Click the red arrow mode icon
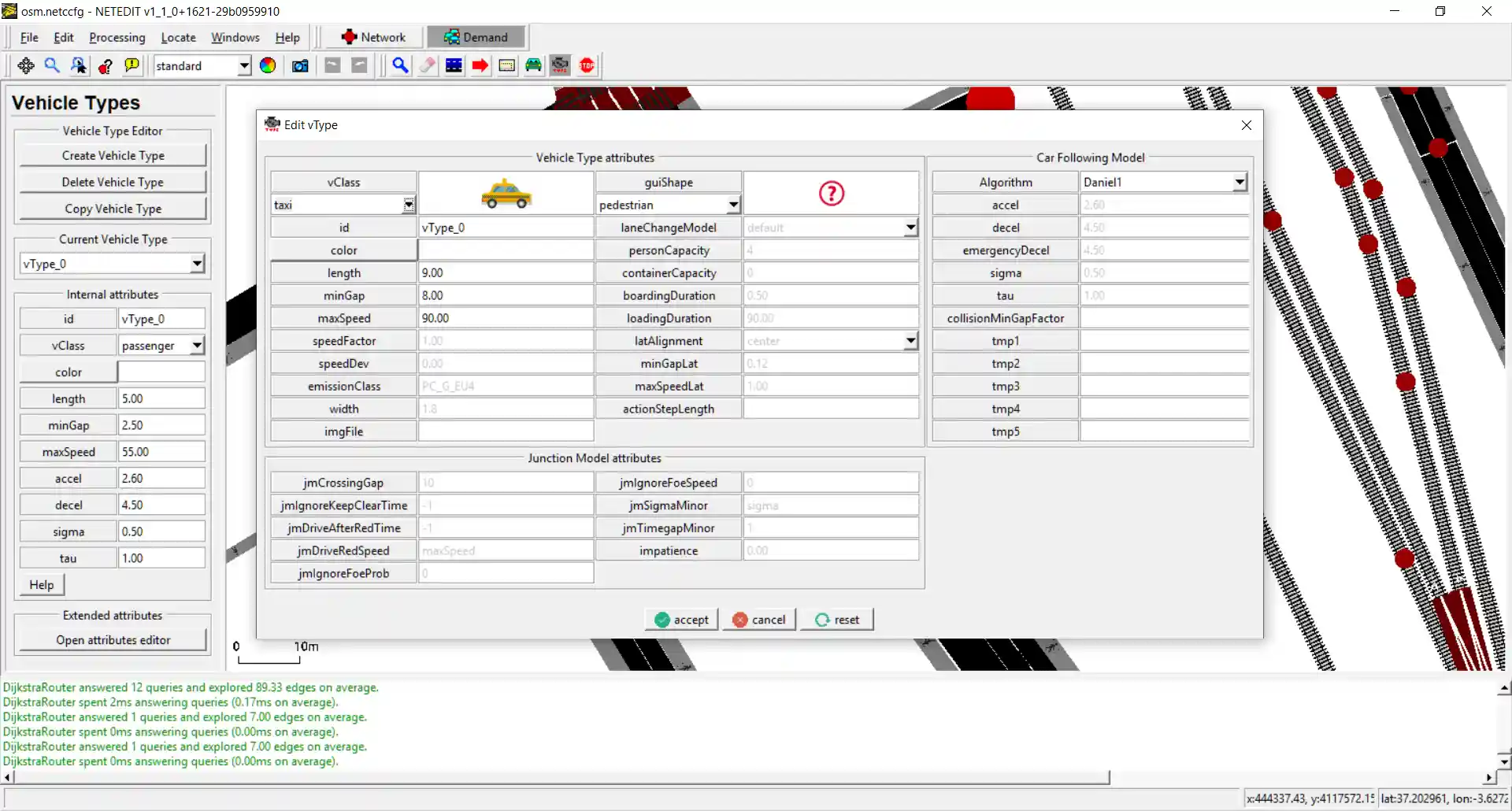Image resolution: width=1512 pixels, height=811 pixels. pos(480,66)
